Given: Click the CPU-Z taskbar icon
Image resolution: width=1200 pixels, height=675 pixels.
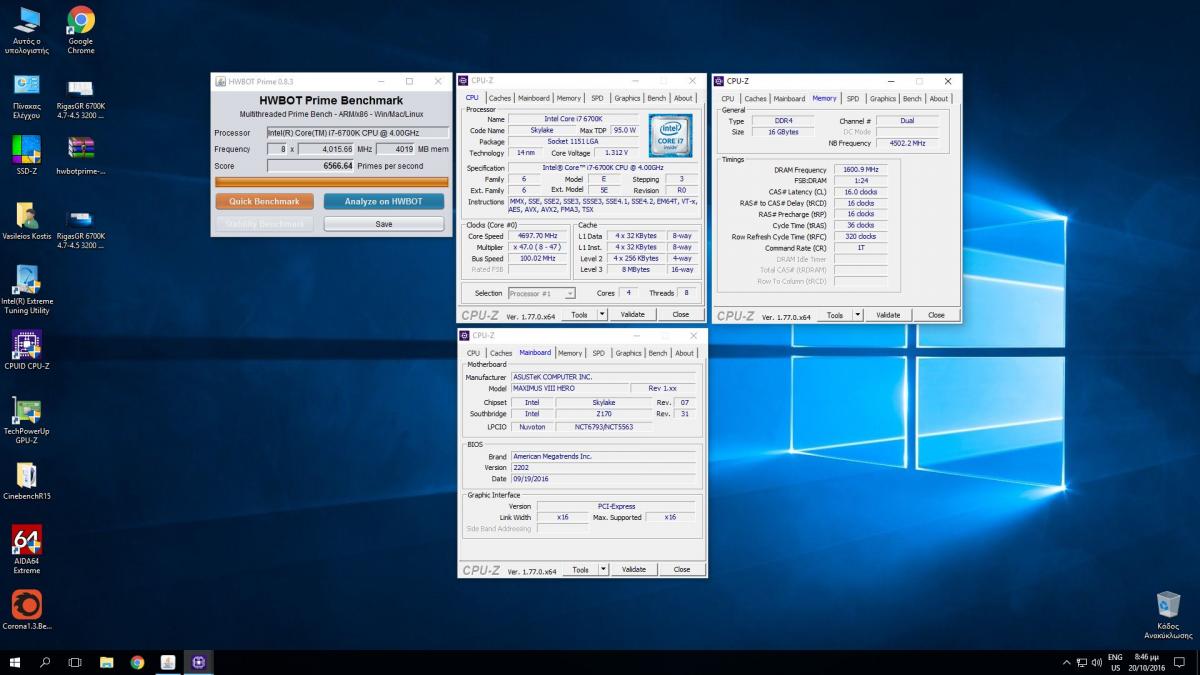Looking at the screenshot, I should pyautogui.click(x=198, y=662).
